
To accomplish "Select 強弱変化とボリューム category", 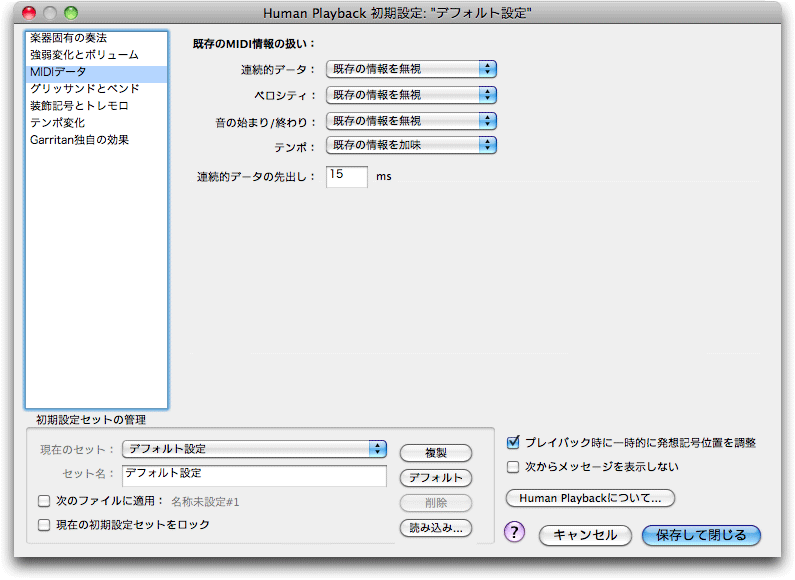I will [x=96, y=55].
